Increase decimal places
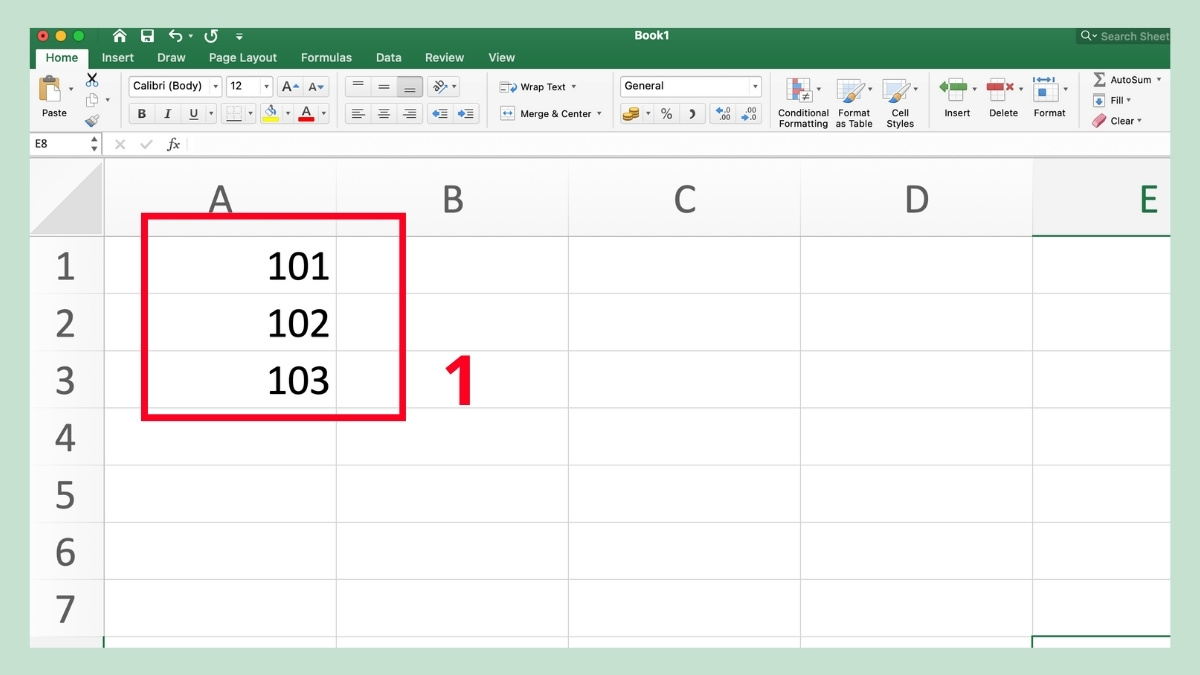 (723, 113)
